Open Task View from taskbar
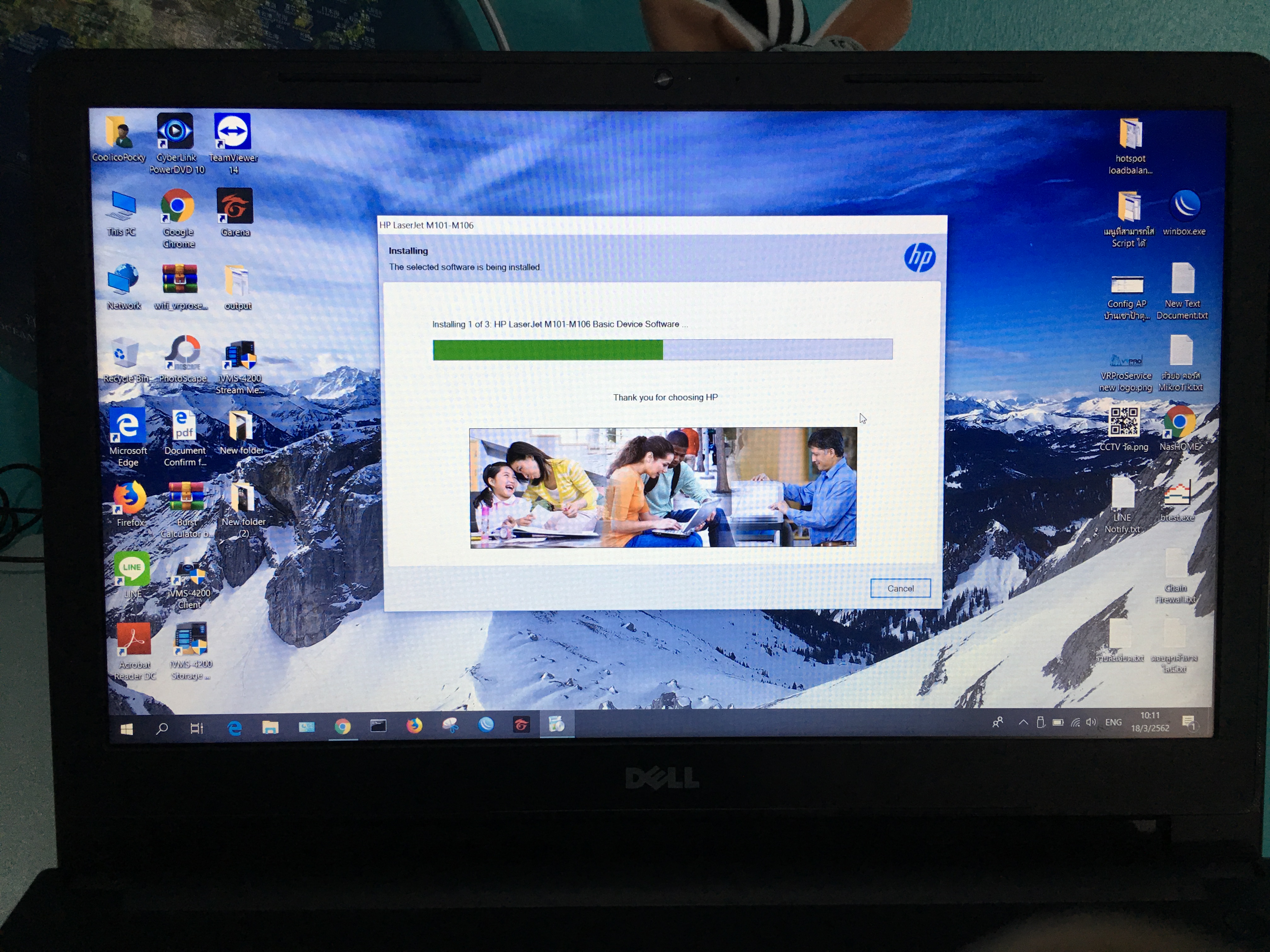The width and height of the screenshot is (1270, 952). [x=196, y=728]
